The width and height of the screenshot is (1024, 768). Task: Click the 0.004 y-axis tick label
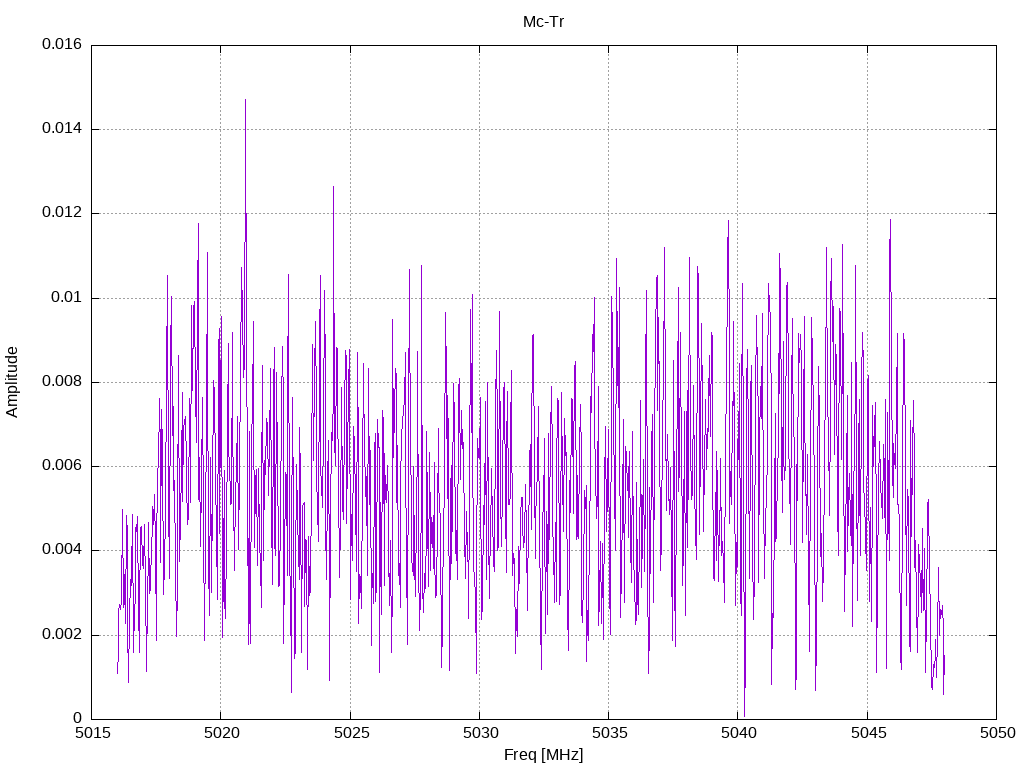click(x=62, y=551)
